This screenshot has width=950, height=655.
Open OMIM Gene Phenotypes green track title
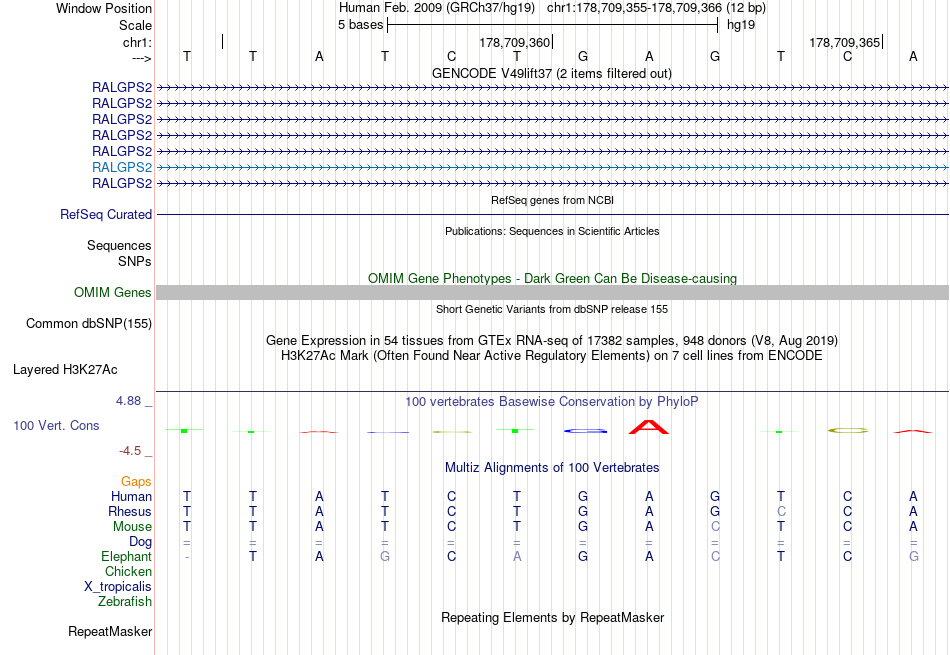552,278
